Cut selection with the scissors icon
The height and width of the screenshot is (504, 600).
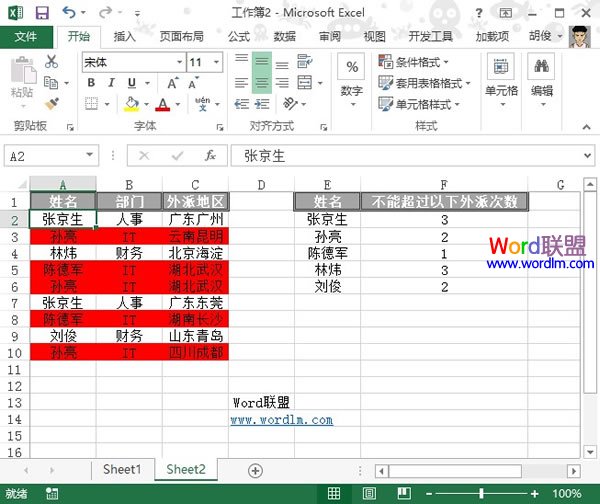click(x=51, y=61)
